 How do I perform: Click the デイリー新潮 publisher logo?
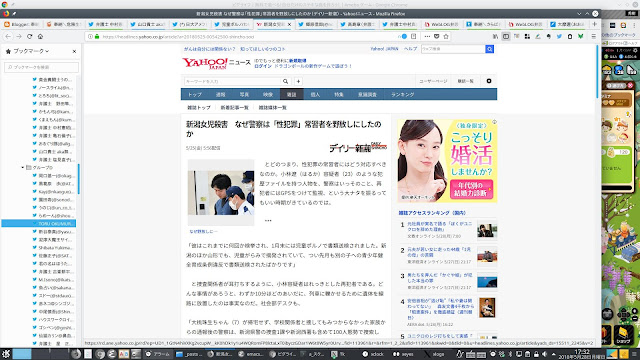(358, 147)
